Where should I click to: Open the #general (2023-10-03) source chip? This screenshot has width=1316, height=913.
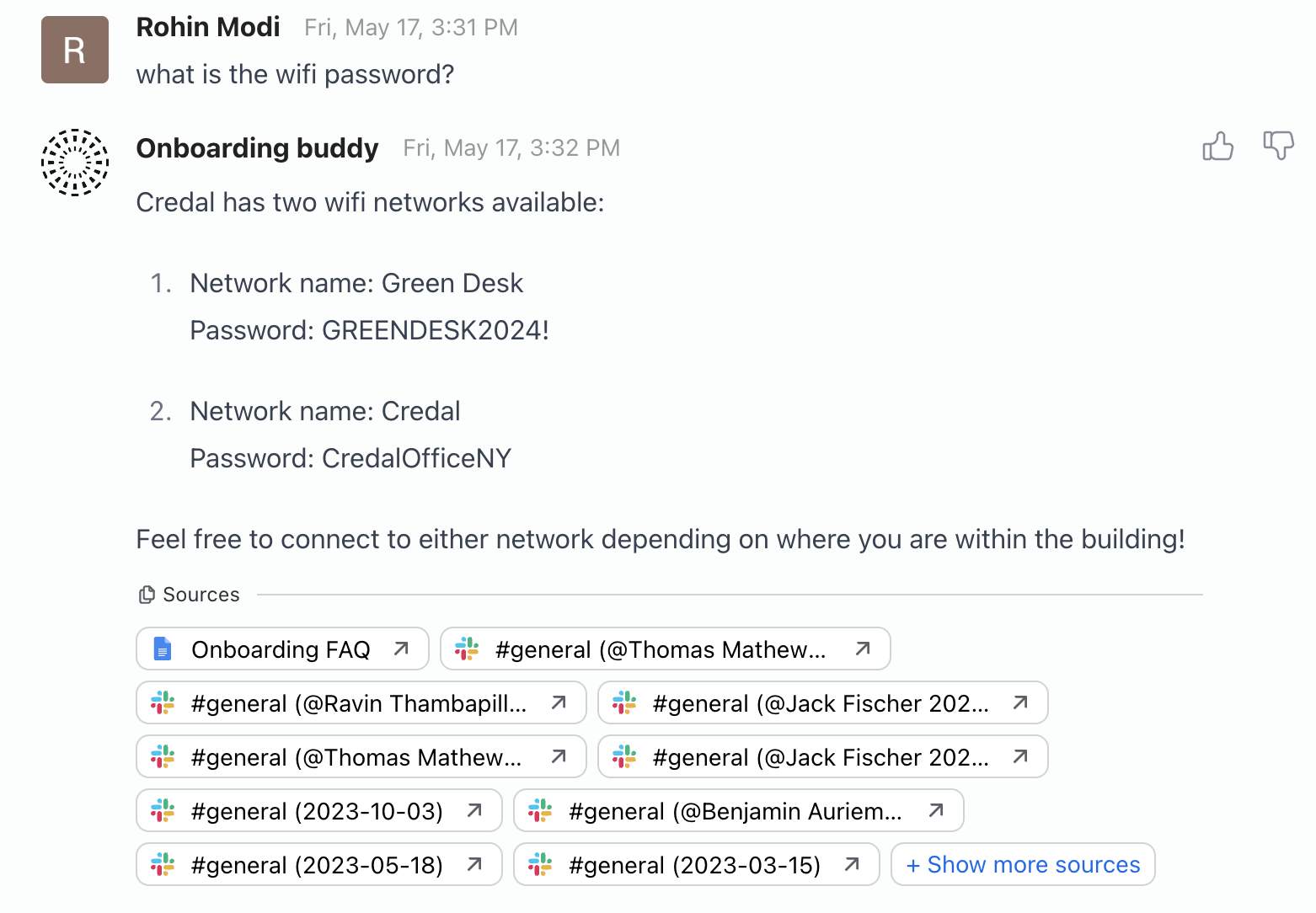[317, 811]
